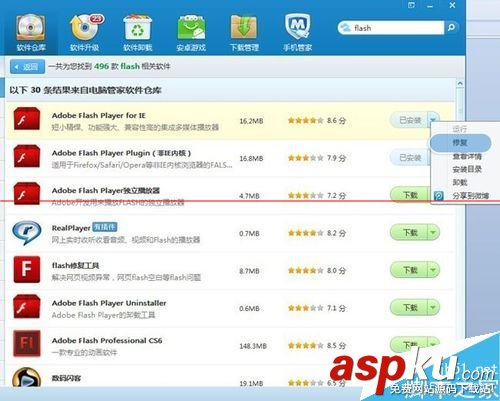500x401 pixels.
Task: Click the flash修复工具 red F icon
Action: (27, 269)
